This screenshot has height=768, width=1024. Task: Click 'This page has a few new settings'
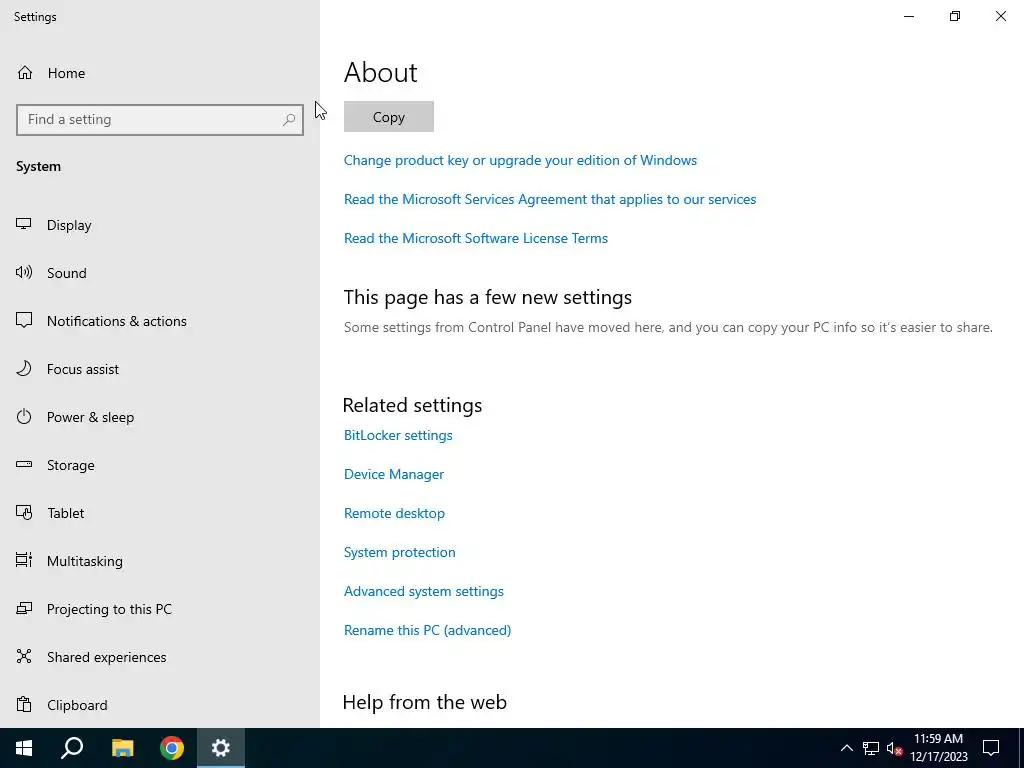point(488,297)
